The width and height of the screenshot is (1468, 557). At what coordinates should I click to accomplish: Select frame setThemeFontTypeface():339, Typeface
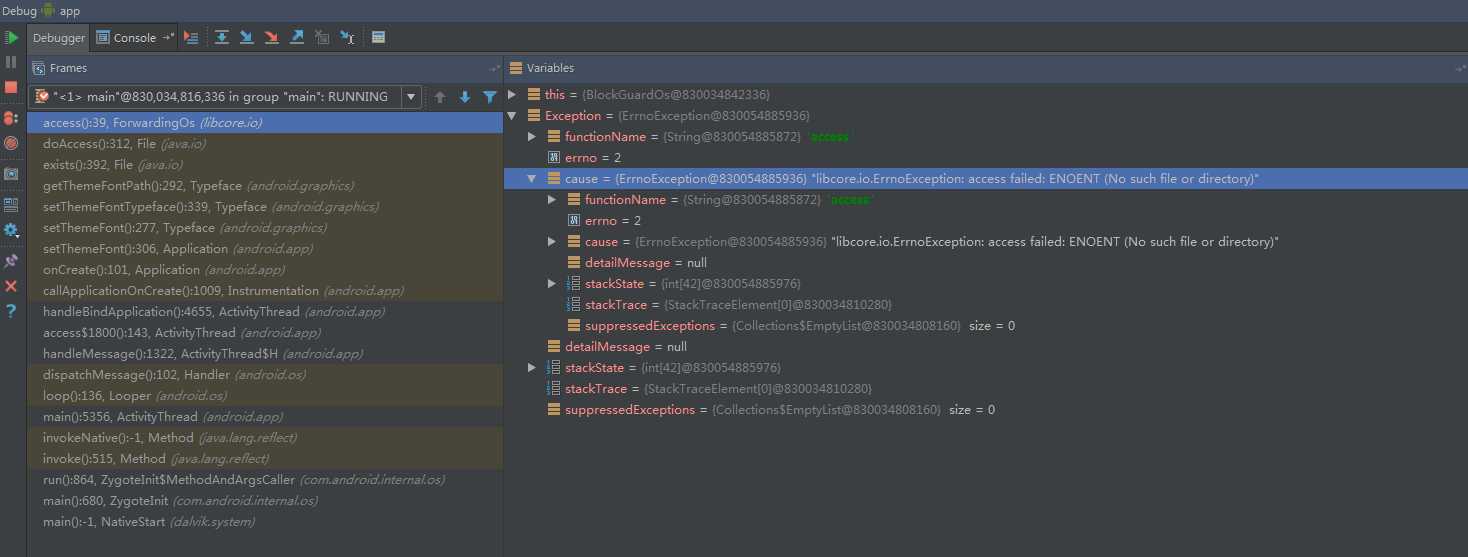tap(265, 206)
